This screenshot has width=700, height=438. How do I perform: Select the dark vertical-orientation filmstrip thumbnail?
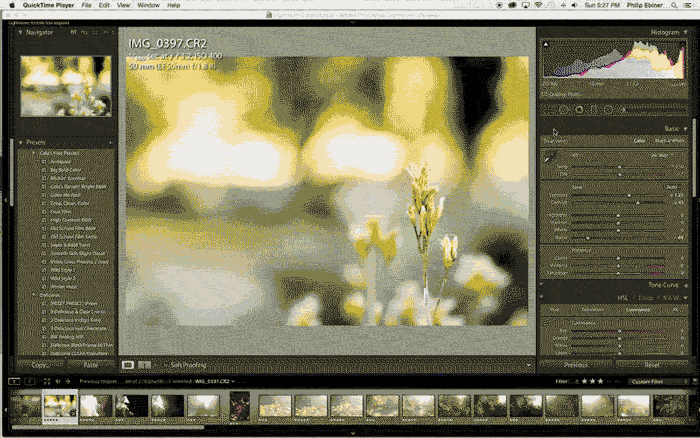240,406
